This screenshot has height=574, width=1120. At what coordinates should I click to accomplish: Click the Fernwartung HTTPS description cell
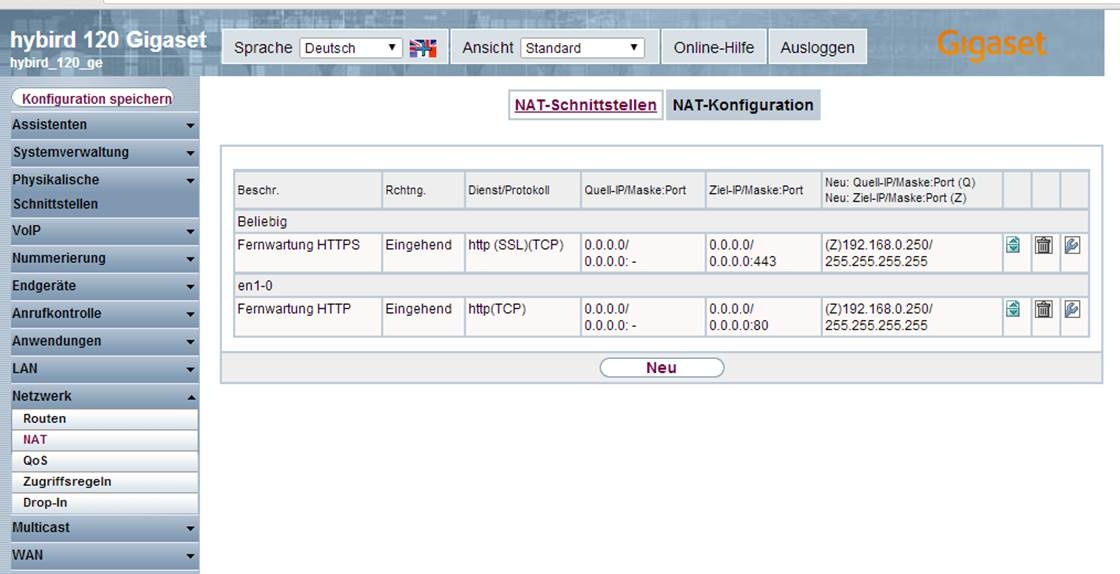point(308,253)
